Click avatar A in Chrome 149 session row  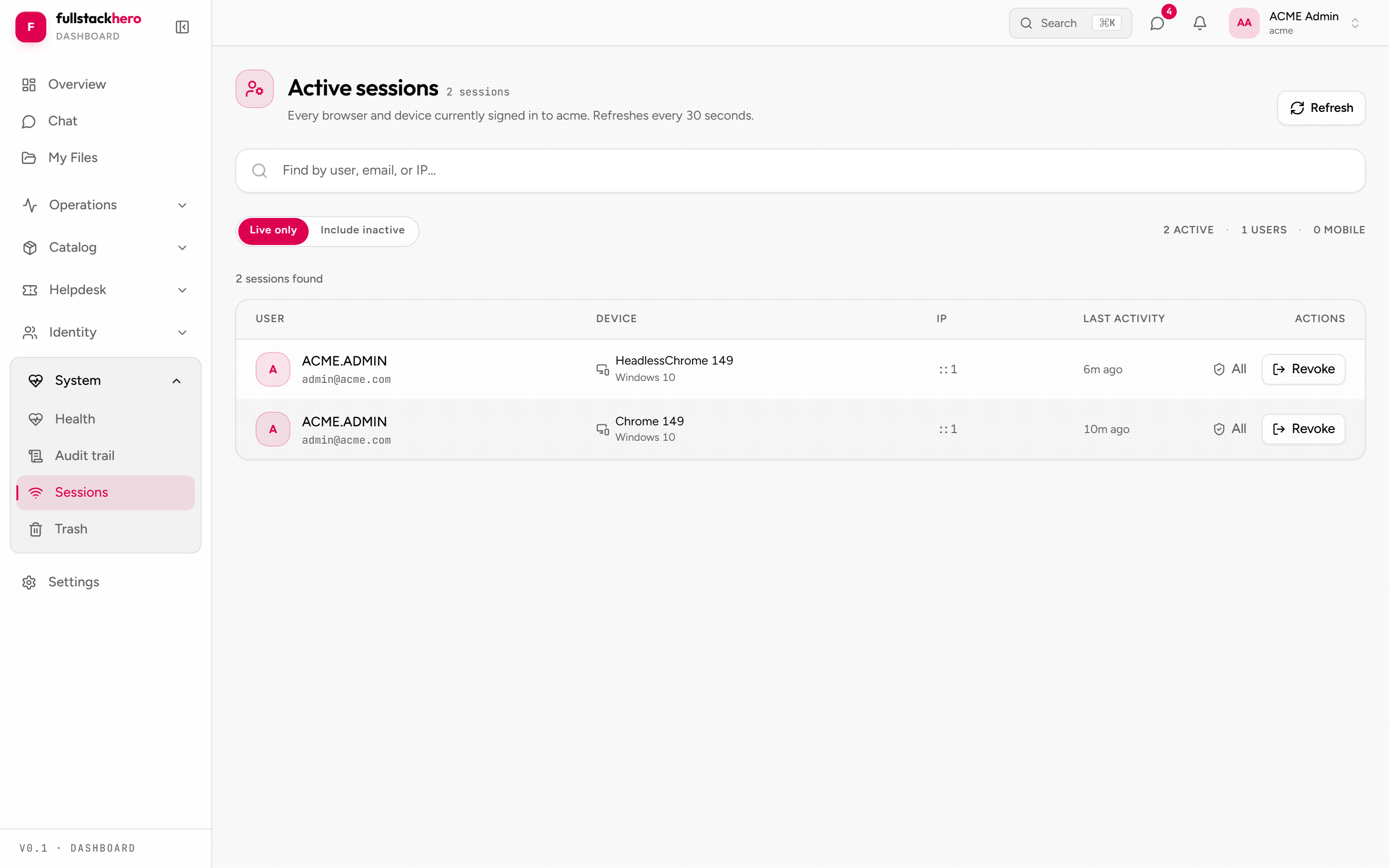click(x=272, y=429)
